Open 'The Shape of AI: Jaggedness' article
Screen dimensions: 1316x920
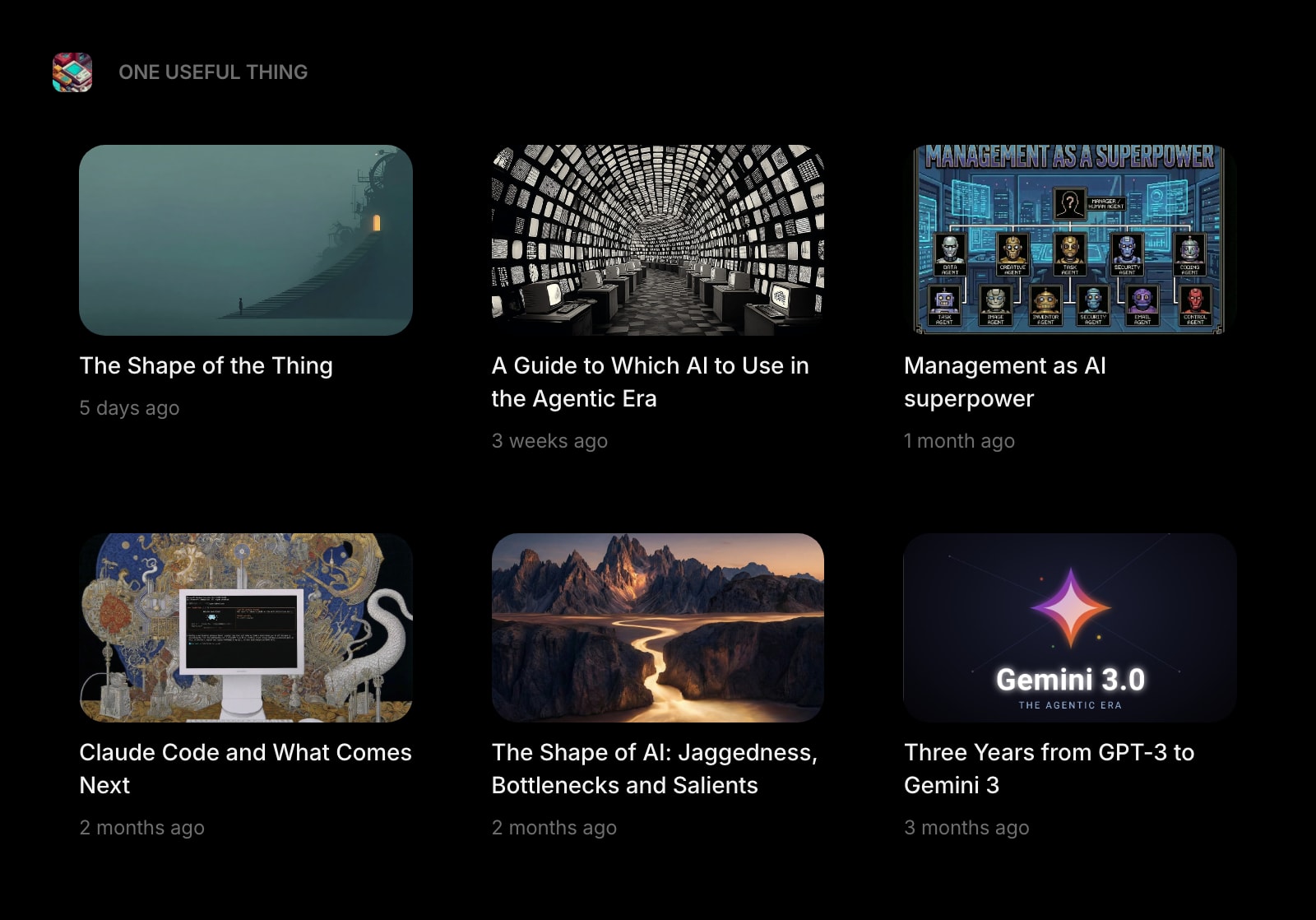(x=655, y=769)
